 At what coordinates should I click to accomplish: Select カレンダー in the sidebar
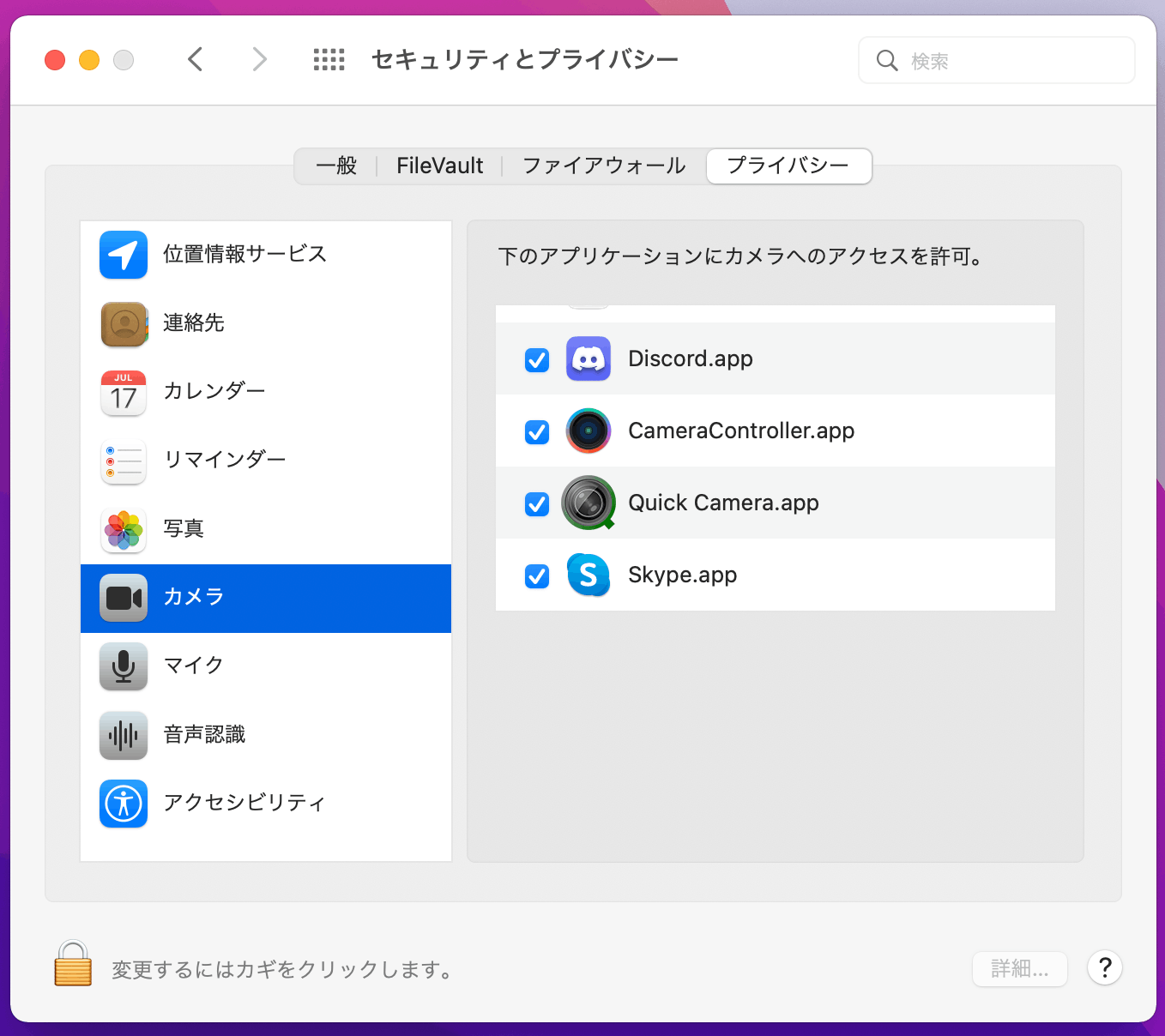tap(266, 392)
